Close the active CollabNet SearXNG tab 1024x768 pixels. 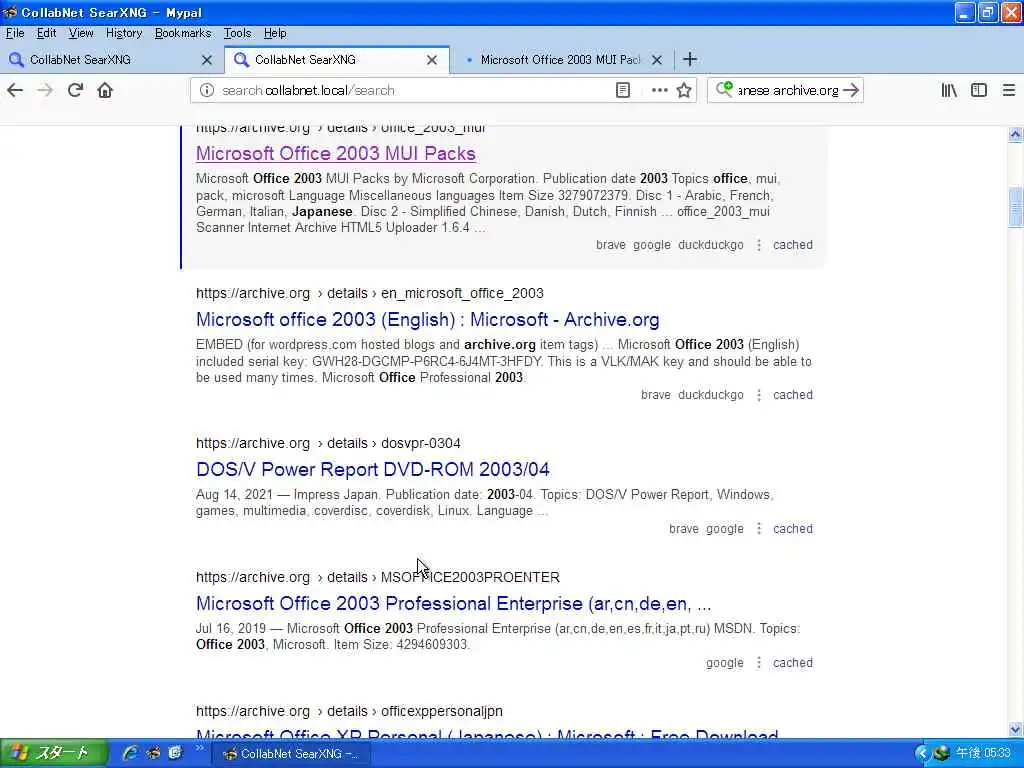(432, 60)
